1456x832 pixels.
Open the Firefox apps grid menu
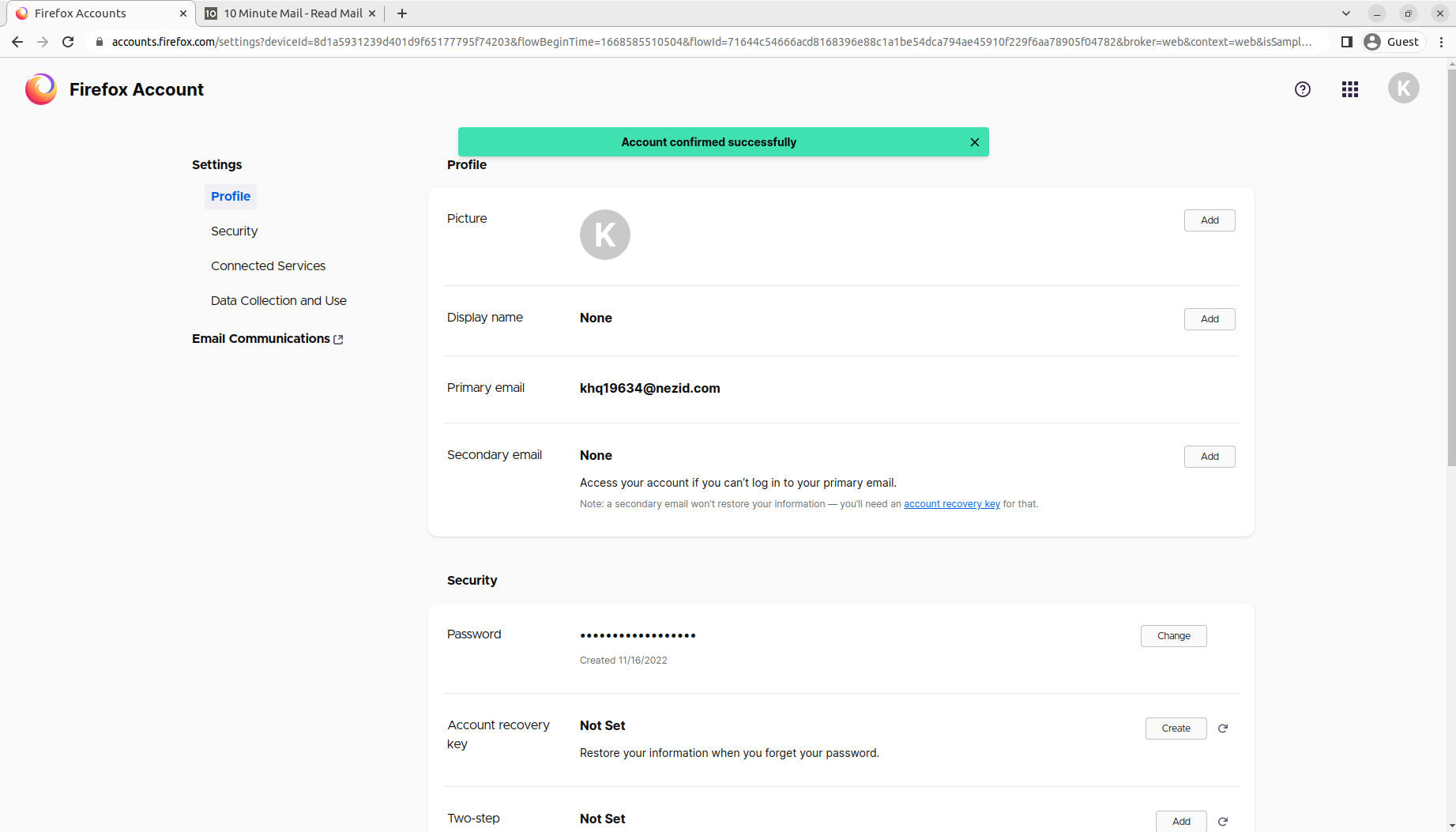click(x=1349, y=89)
